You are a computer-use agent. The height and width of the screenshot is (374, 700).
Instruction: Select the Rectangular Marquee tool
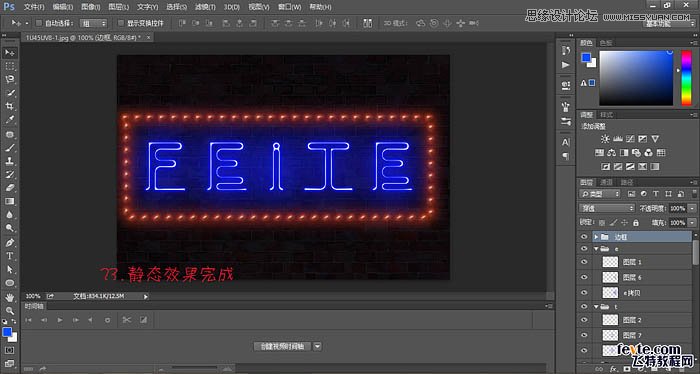click(x=9, y=66)
